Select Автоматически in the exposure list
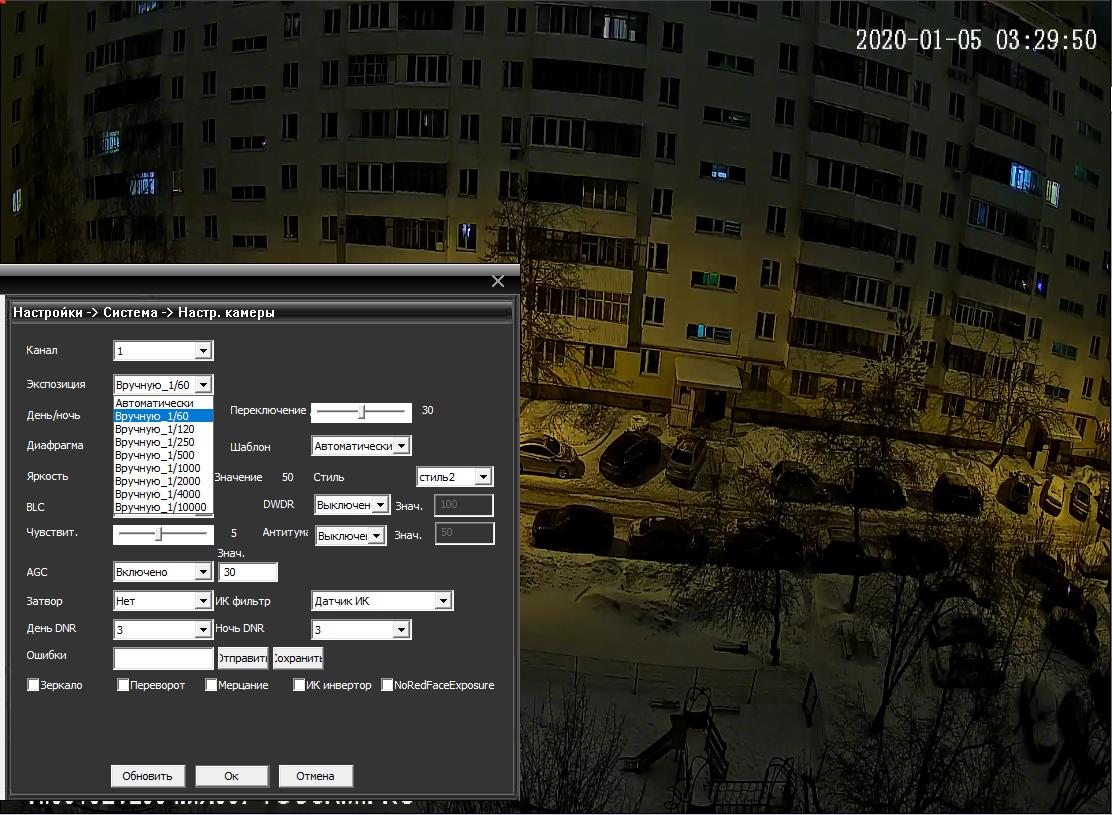 [155, 403]
